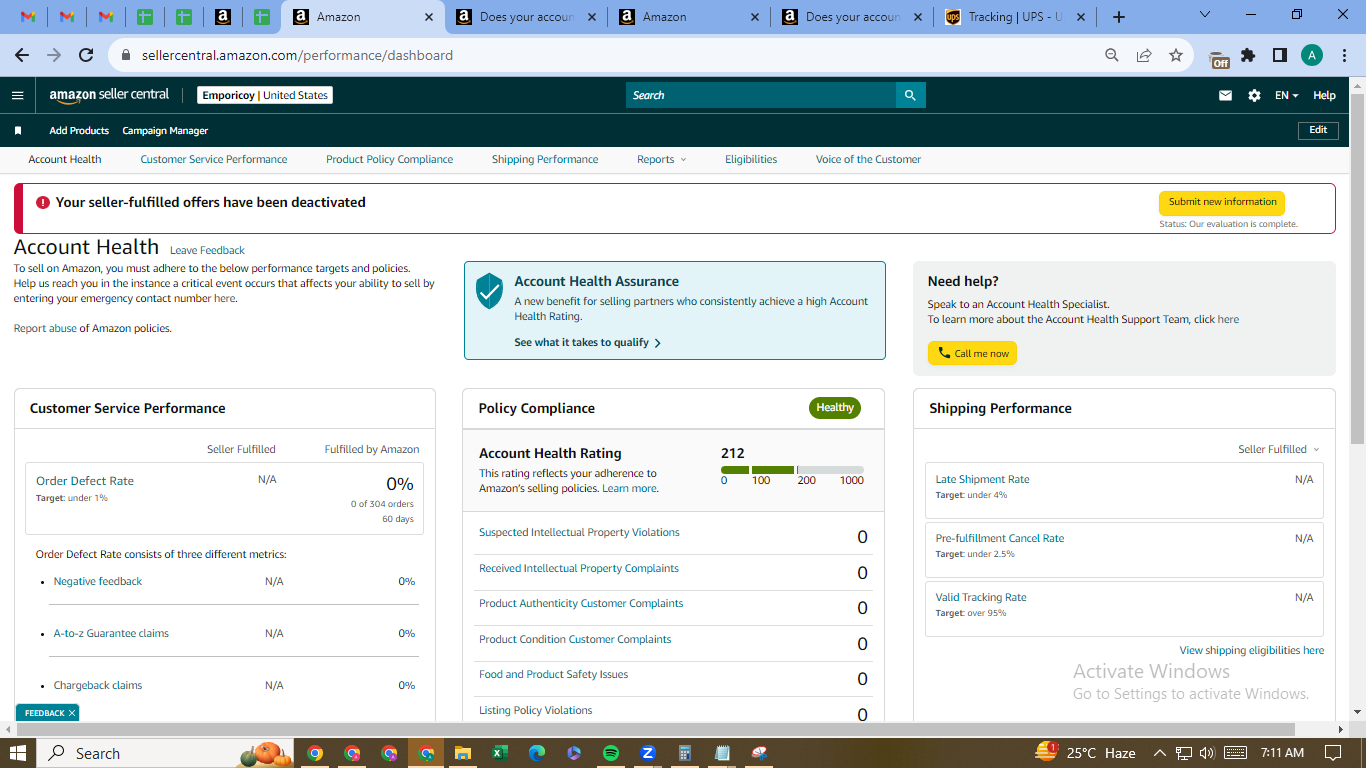1366x768 pixels.
Task: Click the Call me now button
Action: coord(972,353)
